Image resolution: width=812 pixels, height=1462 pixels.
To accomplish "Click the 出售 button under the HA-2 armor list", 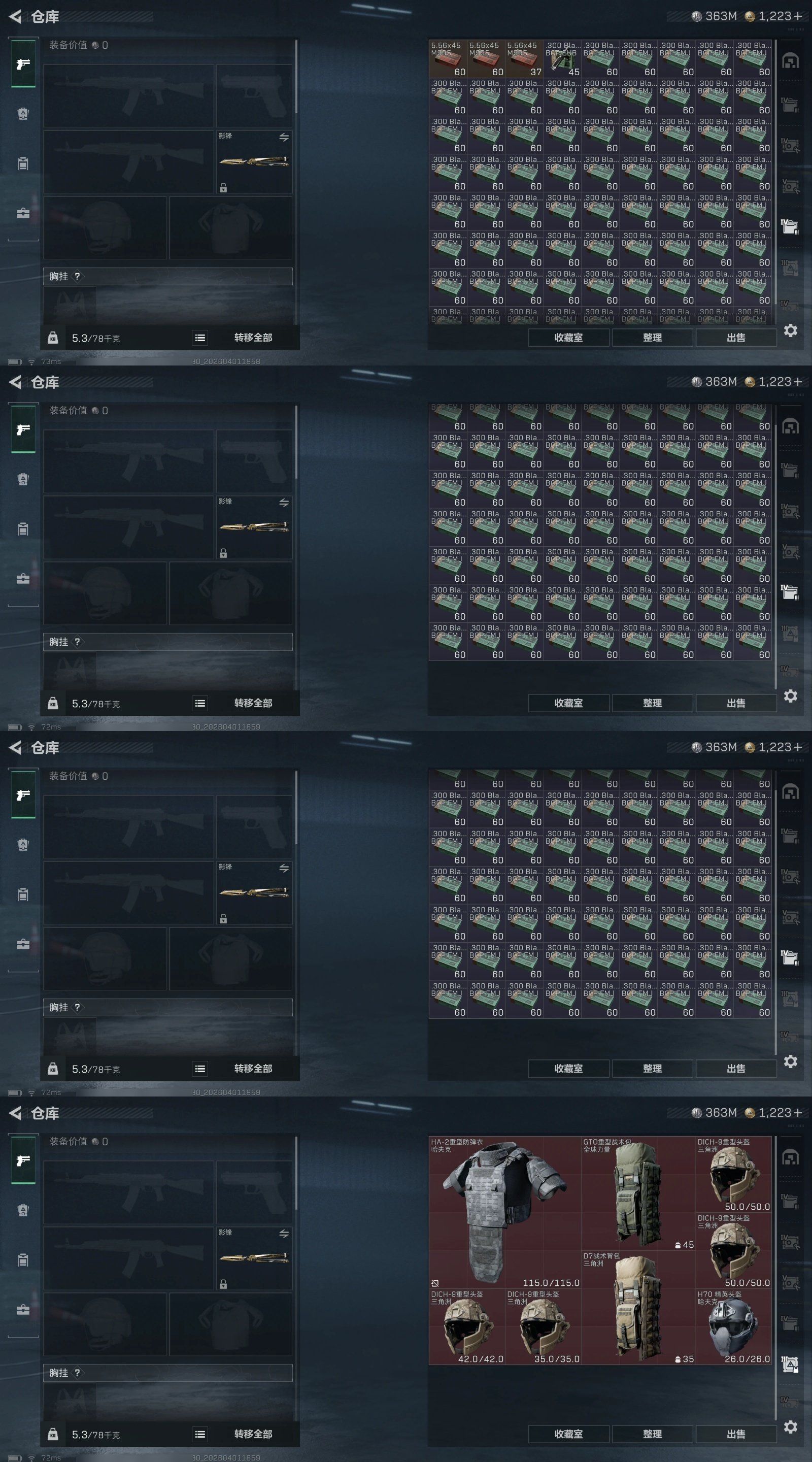I will [736, 1434].
